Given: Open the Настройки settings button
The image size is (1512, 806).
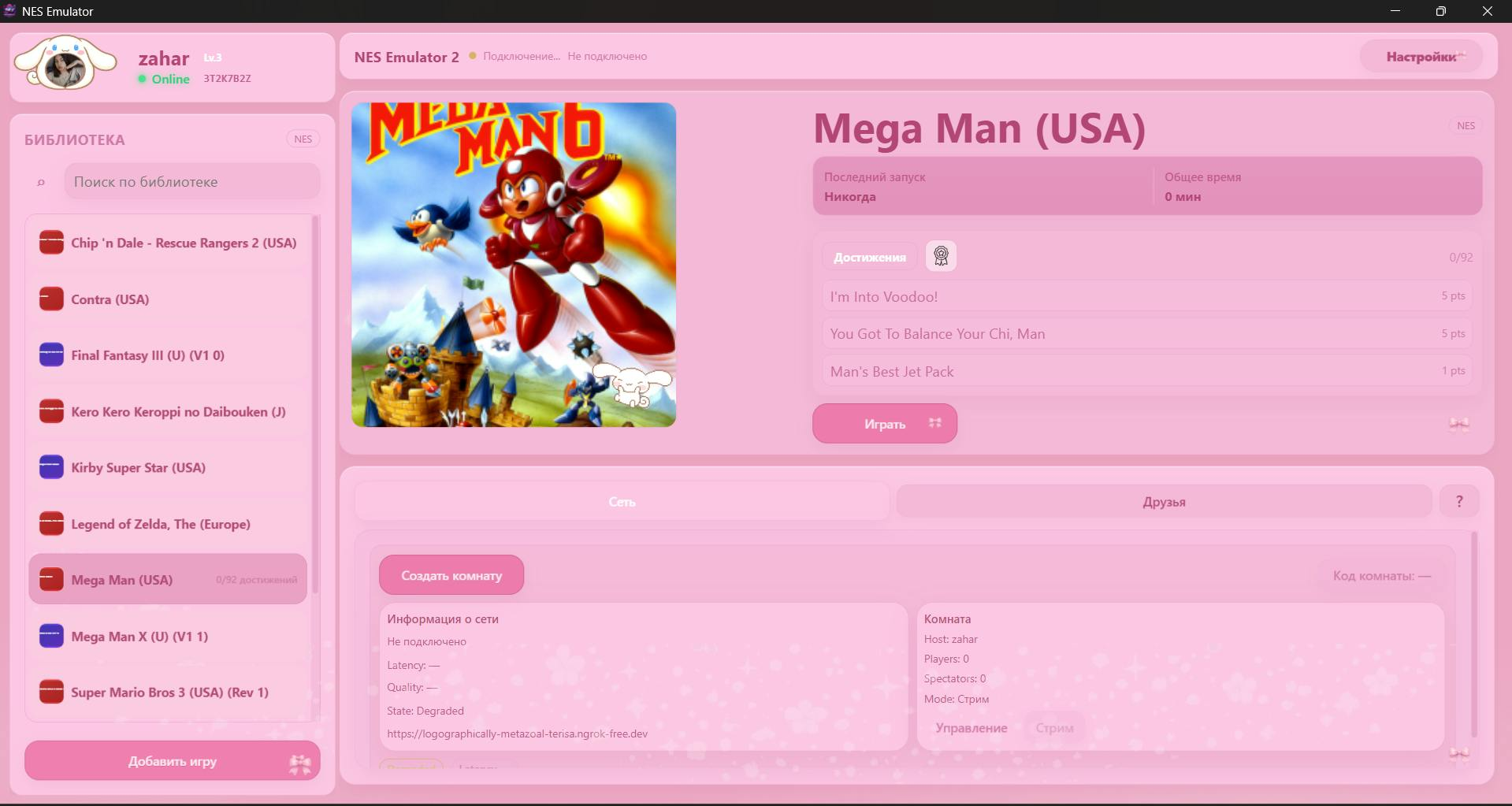Looking at the screenshot, I should click(x=1421, y=57).
